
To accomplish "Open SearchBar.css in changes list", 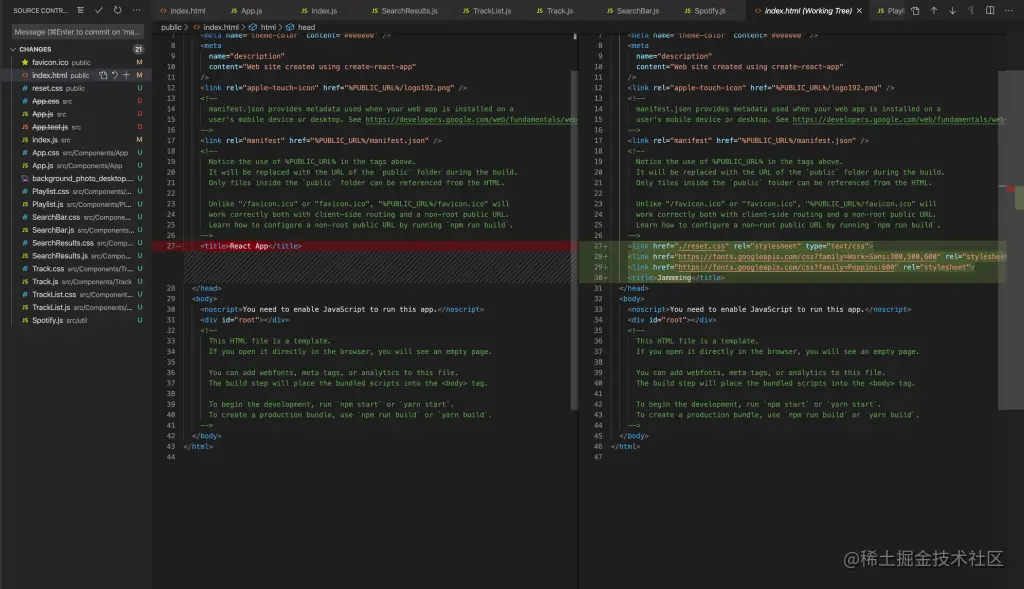I will click(x=78, y=217).
